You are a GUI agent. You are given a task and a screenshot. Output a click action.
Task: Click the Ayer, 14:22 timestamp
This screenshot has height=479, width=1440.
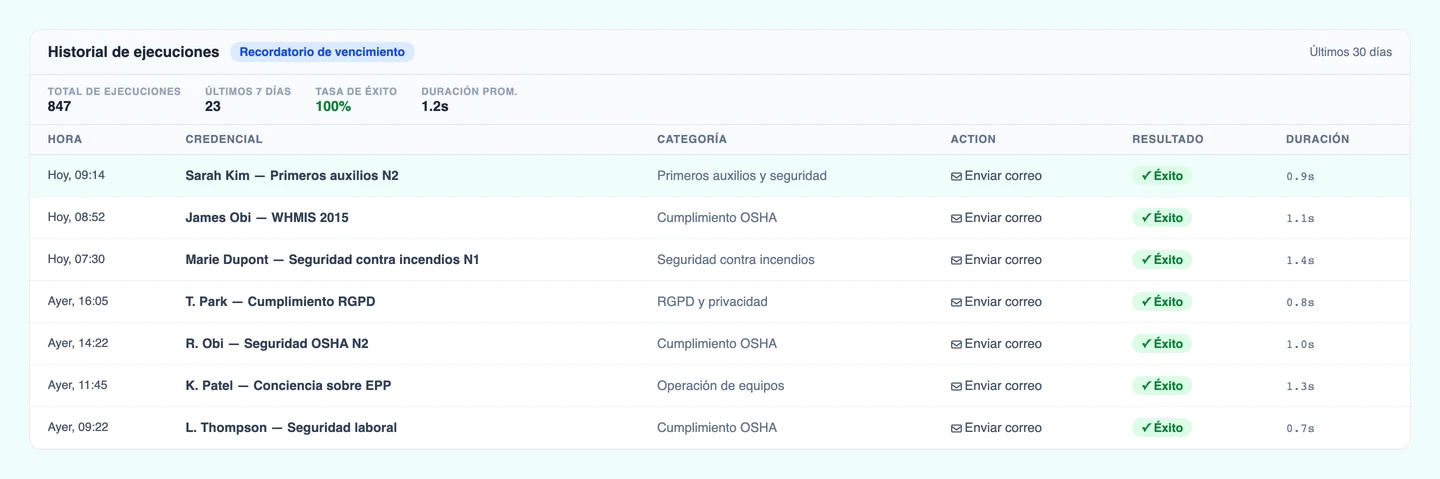tap(78, 343)
